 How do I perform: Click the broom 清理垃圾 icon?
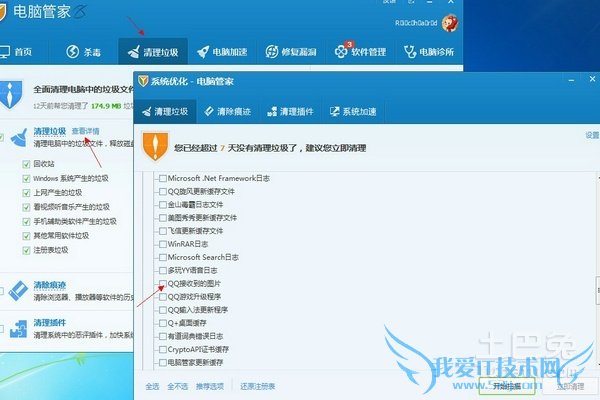(18, 138)
